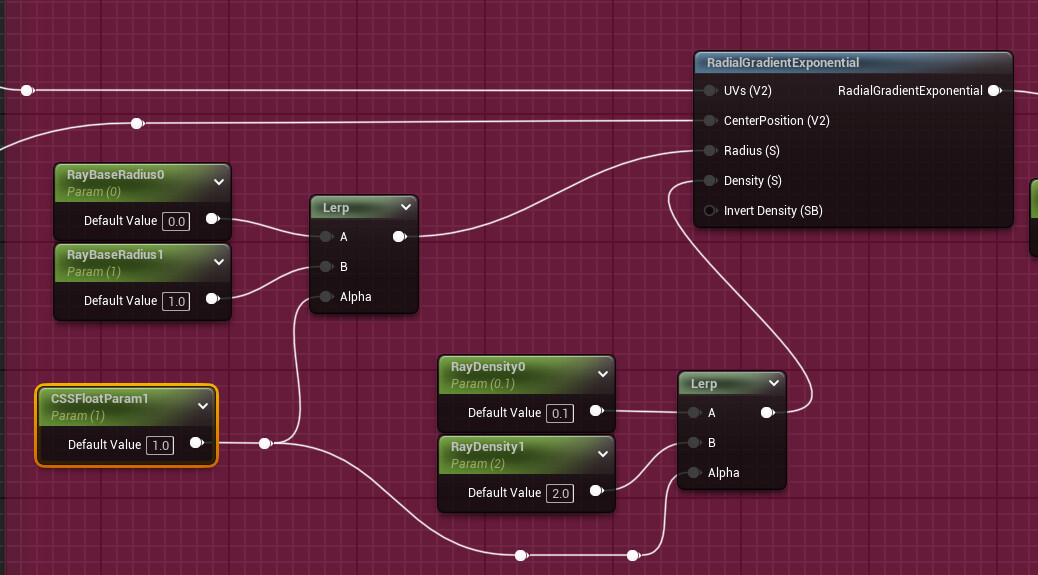Select reroute node on the UVs wire
The height and width of the screenshot is (575, 1038).
tap(27, 90)
